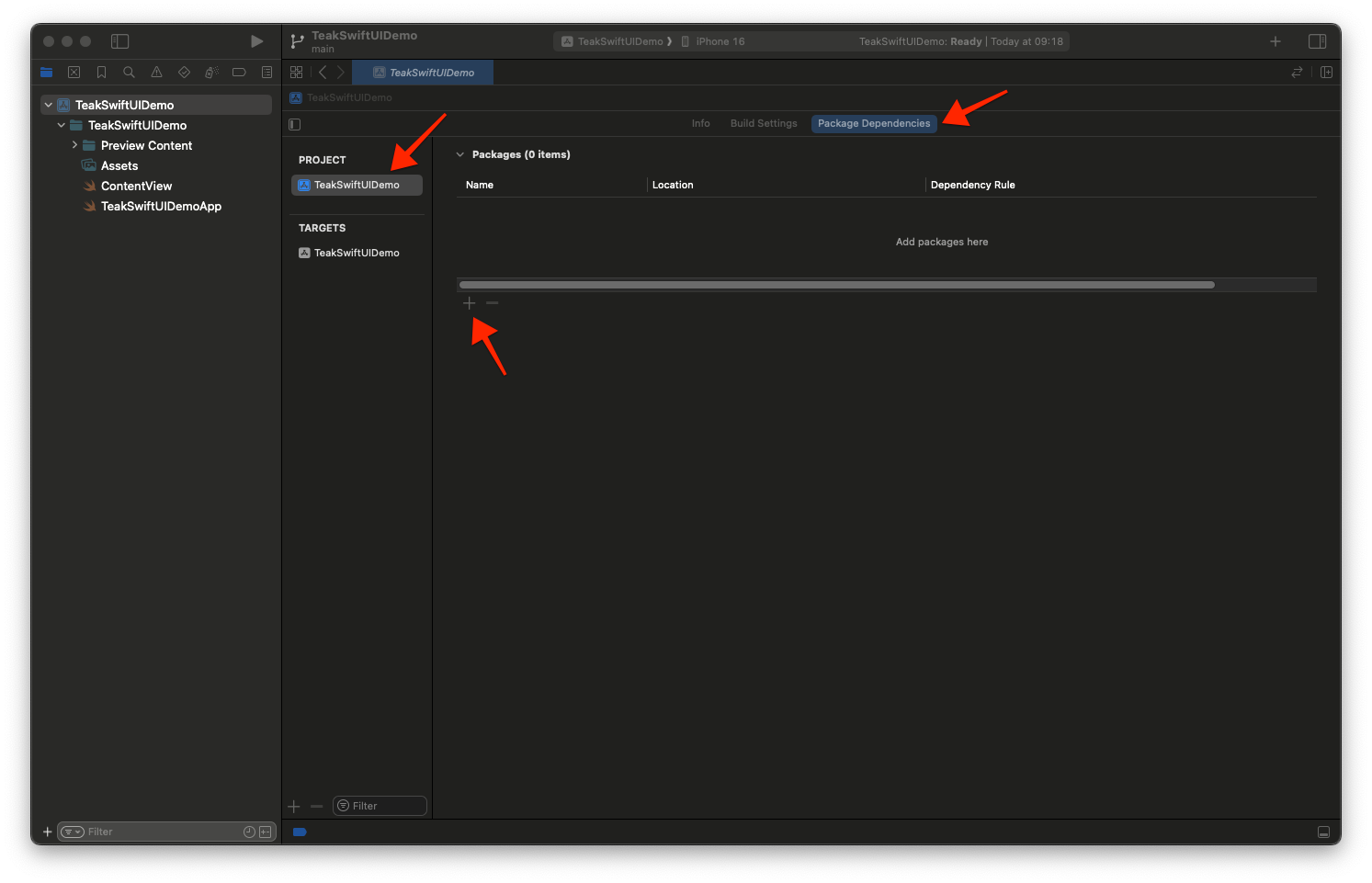This screenshot has height=883, width=1372.
Task: Toggle recent files filter clock icon
Action: point(249,832)
